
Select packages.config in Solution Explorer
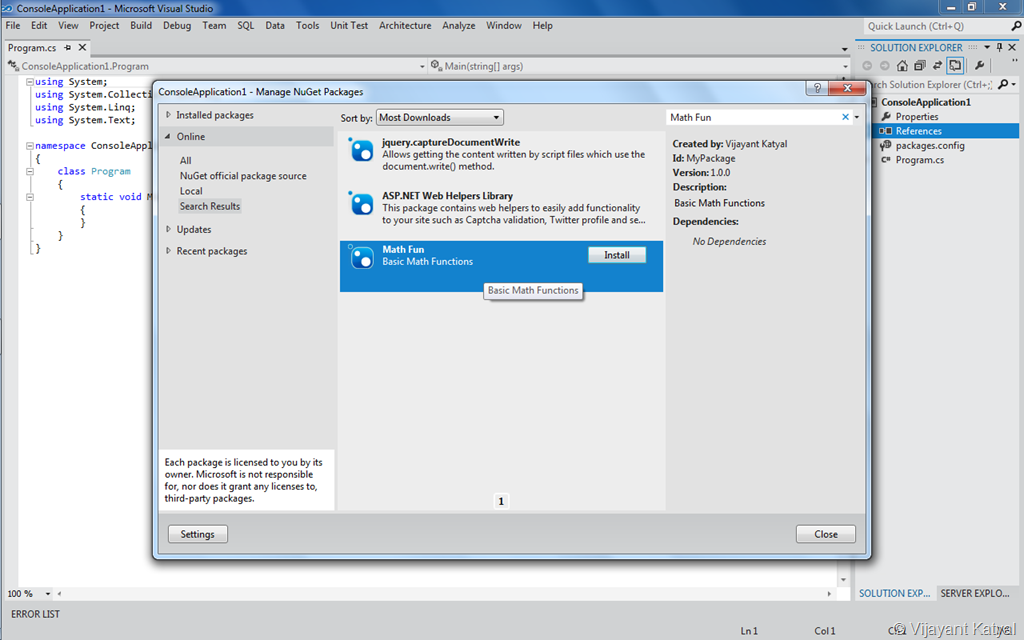[929, 145]
